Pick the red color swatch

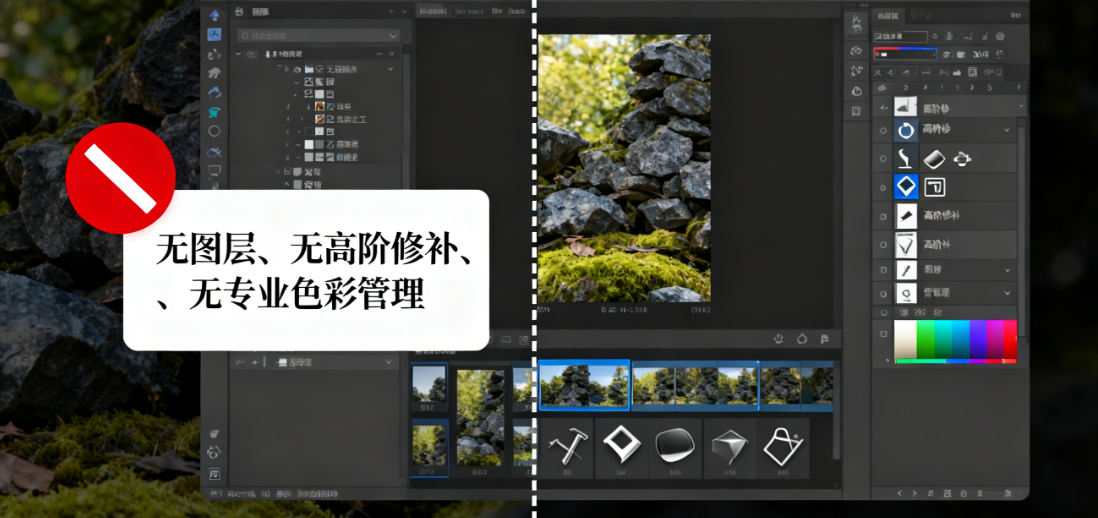point(1010,339)
